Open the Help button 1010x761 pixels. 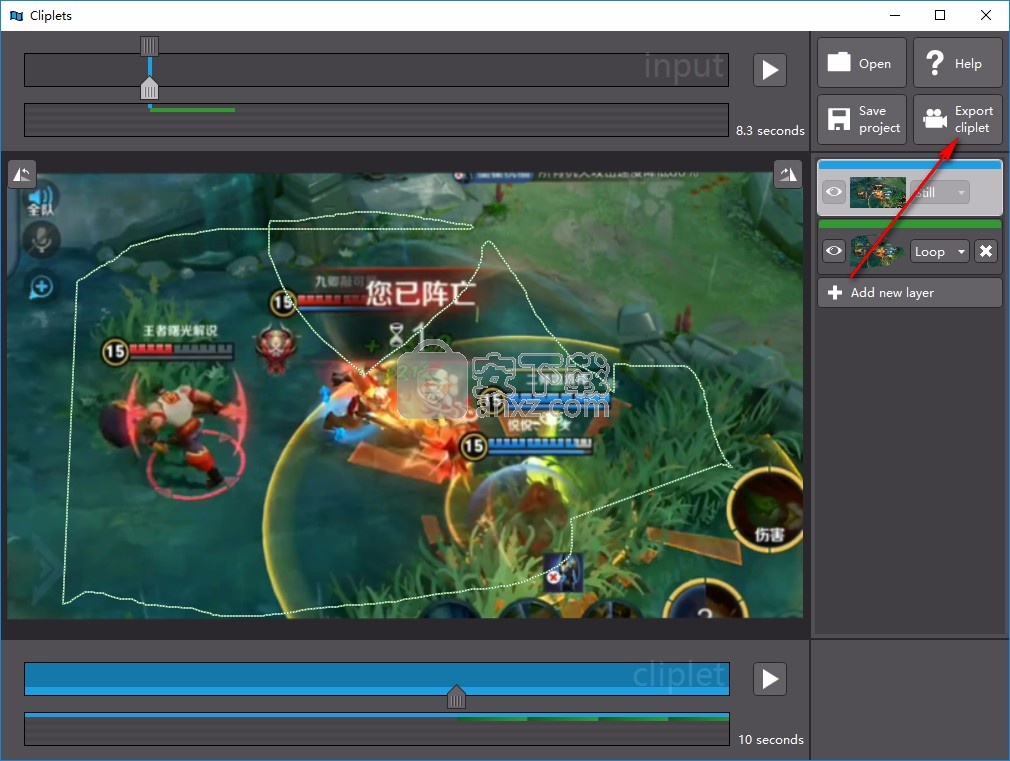click(x=957, y=63)
